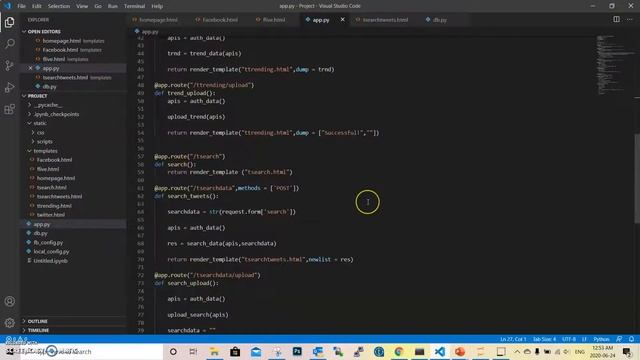Open the File menu
640x360 pixels.
coord(21,6)
